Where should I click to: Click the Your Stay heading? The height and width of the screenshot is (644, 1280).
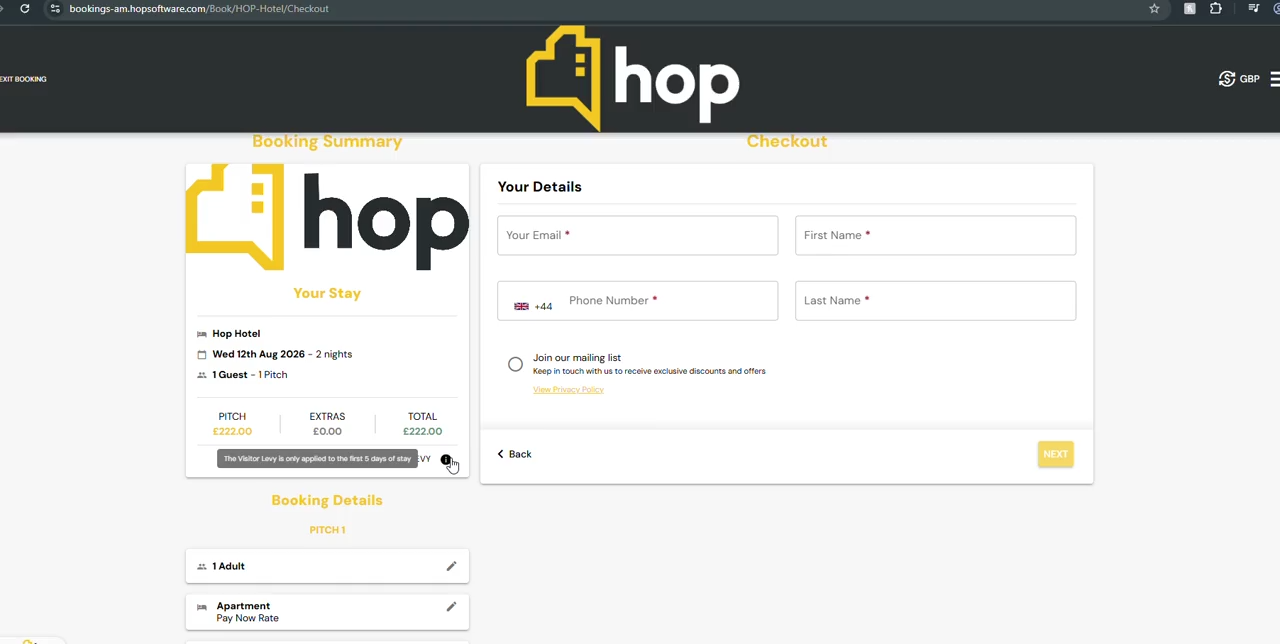[x=327, y=293]
